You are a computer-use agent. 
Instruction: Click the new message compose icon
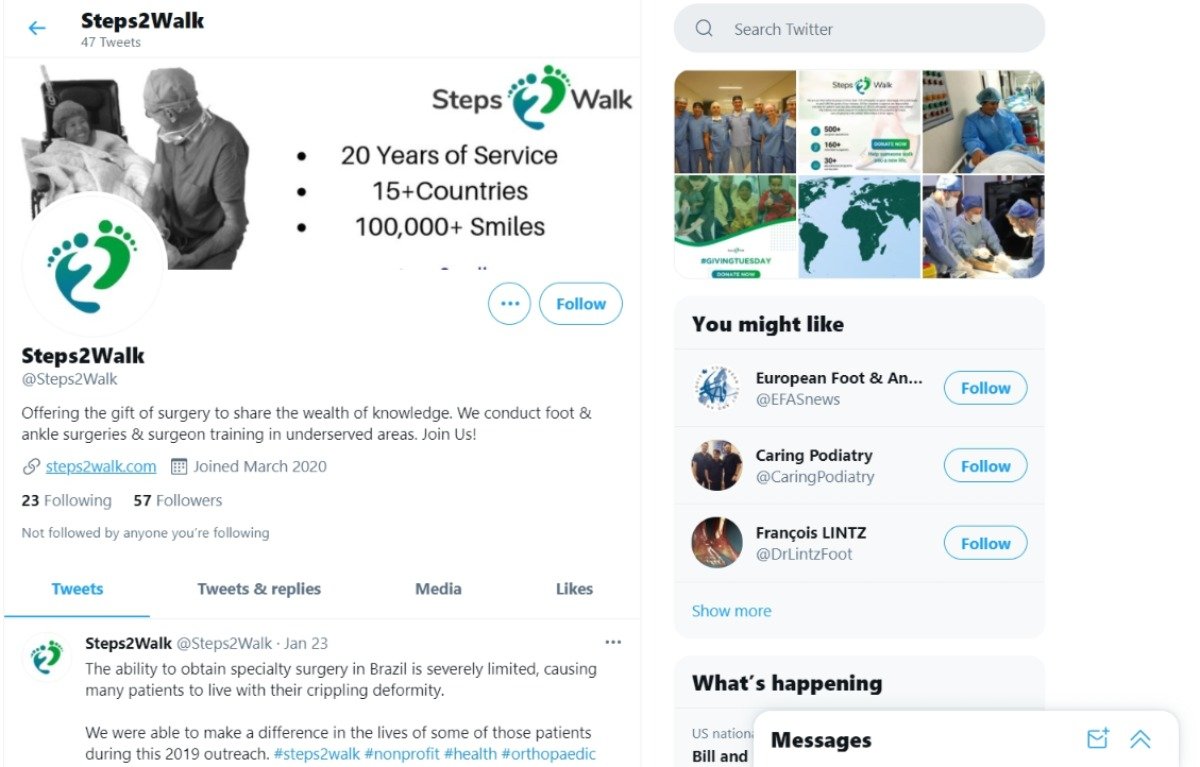tap(1097, 739)
